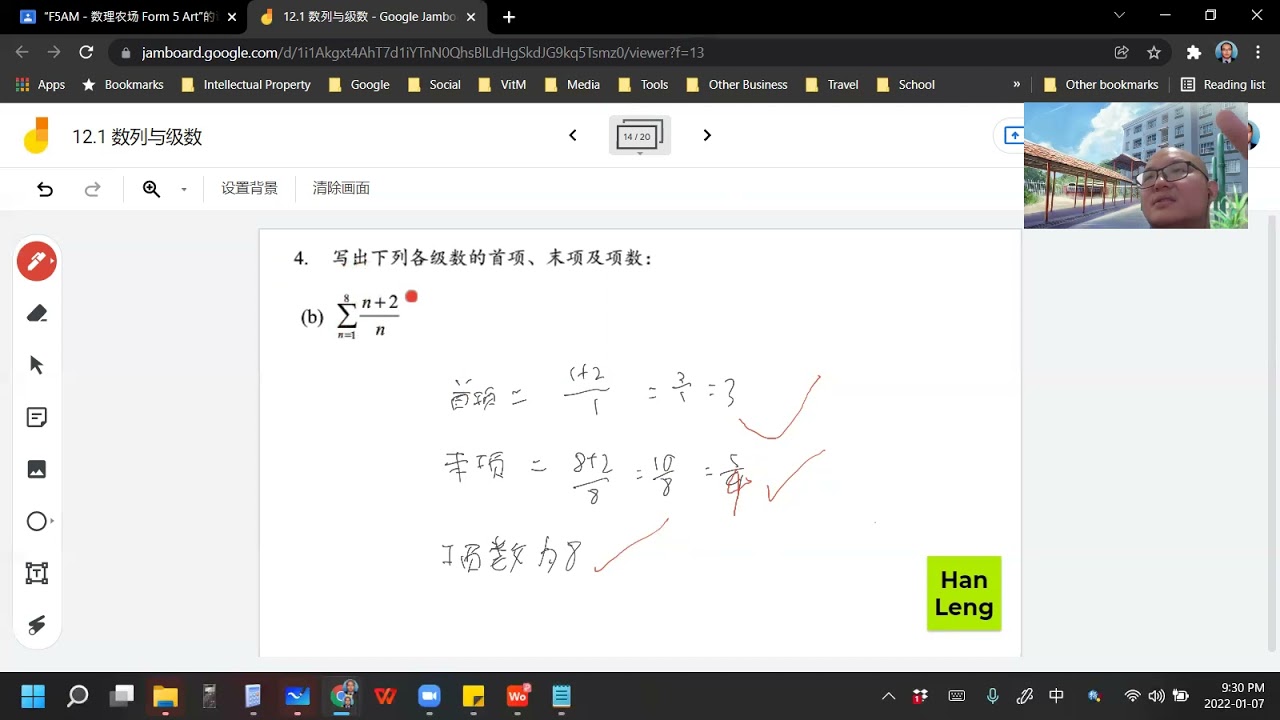Viewport: 1280px width, 720px height.
Task: Open Task View on the taskbar
Action: point(121,696)
